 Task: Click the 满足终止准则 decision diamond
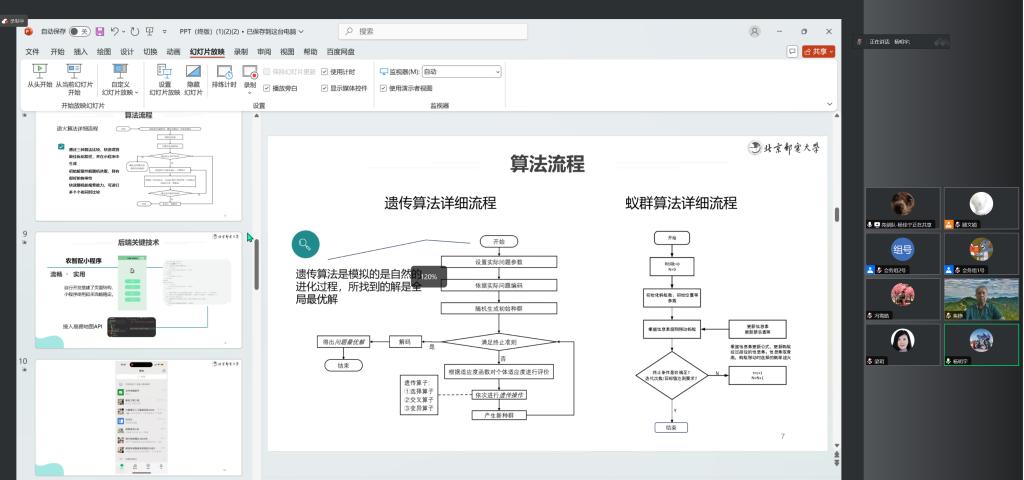[x=499, y=342]
